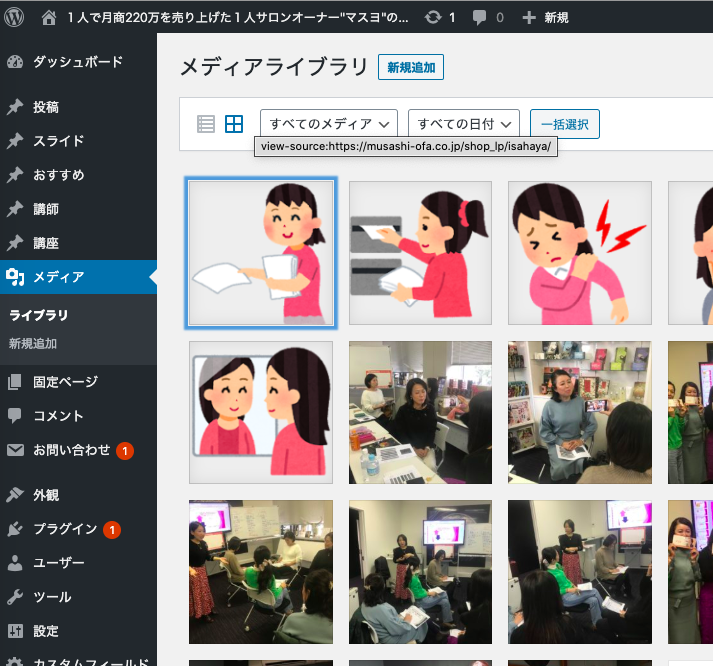Click the media icon beside メディア
Viewport: 713px width, 666px height.
(x=15, y=277)
